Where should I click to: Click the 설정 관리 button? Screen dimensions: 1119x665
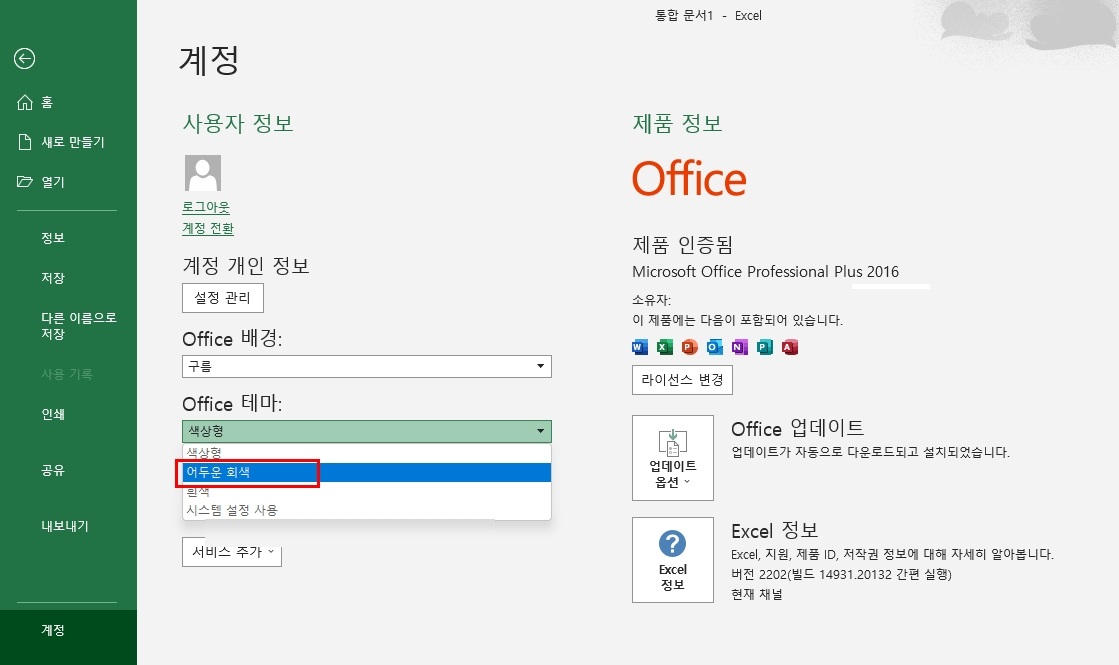(x=223, y=298)
